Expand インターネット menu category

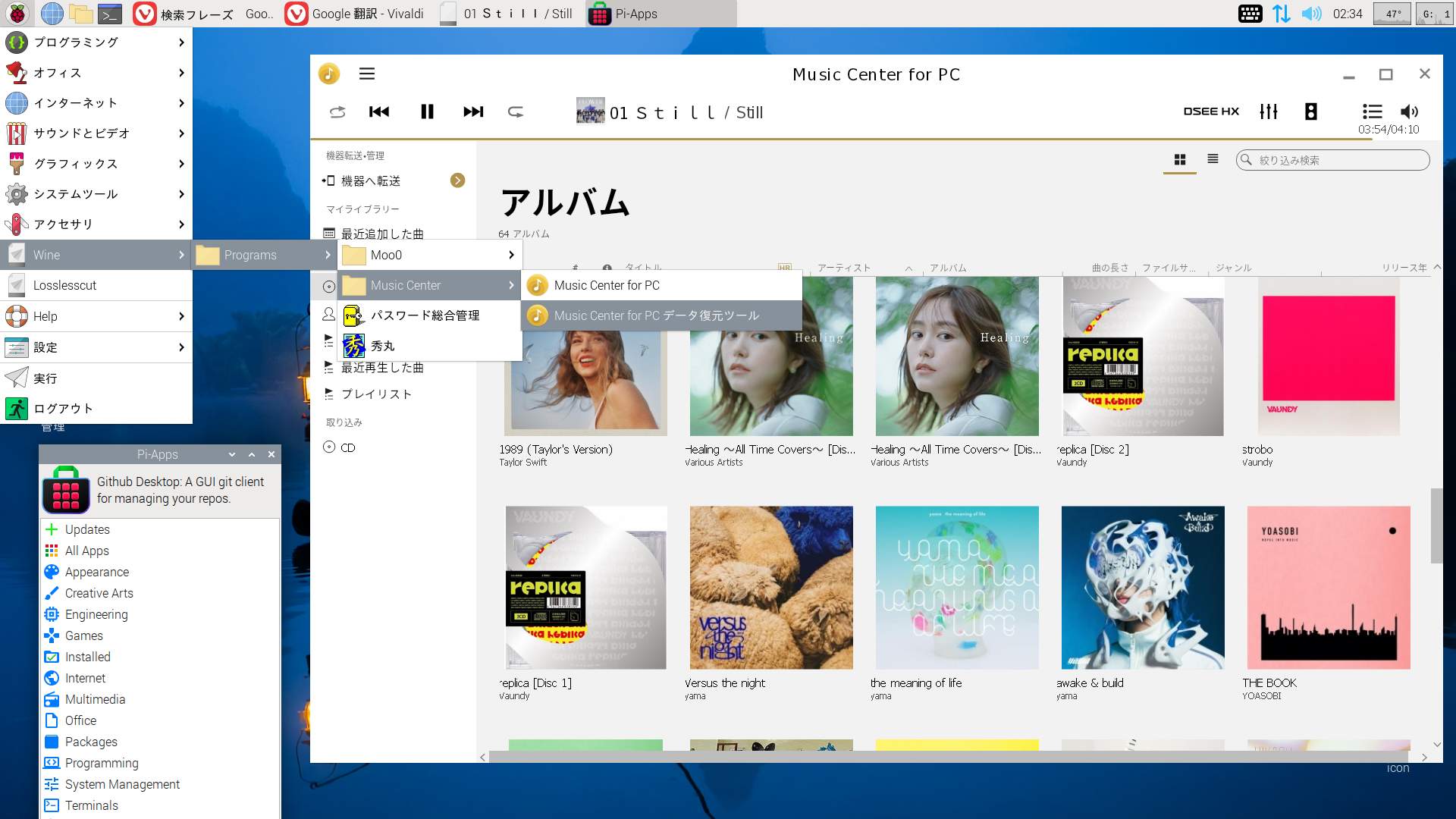96,103
